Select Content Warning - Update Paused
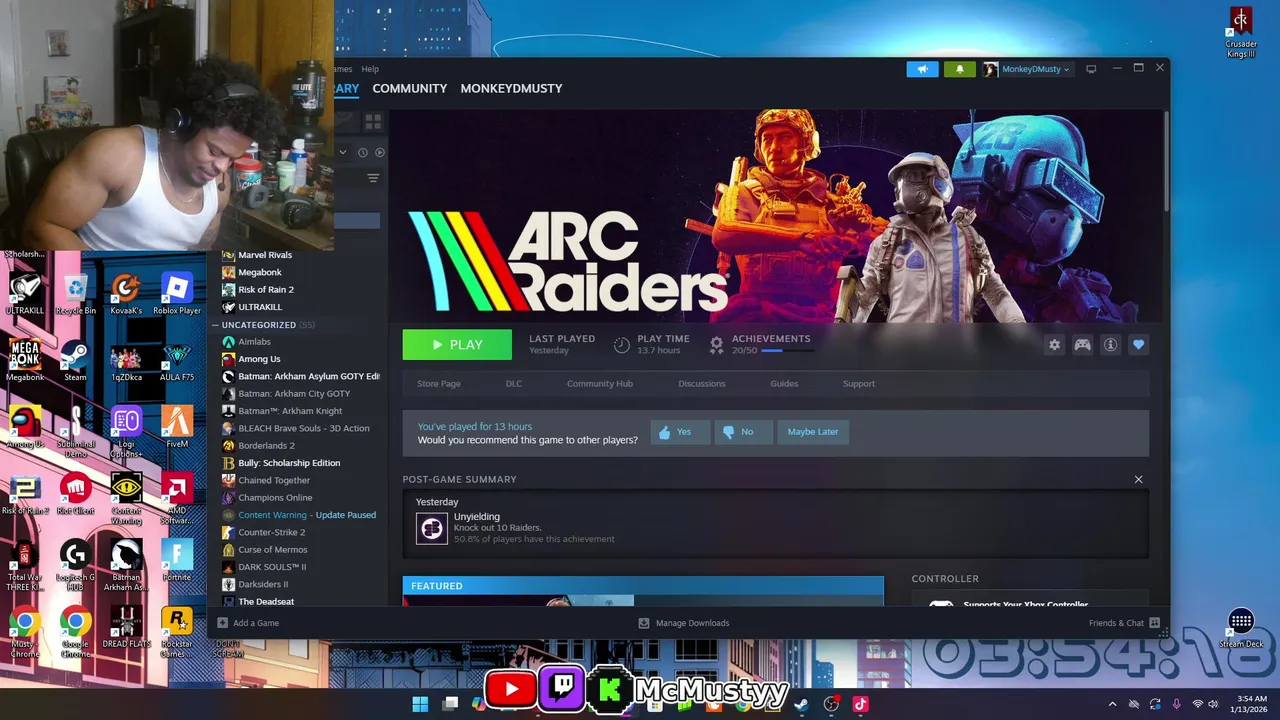 click(307, 515)
